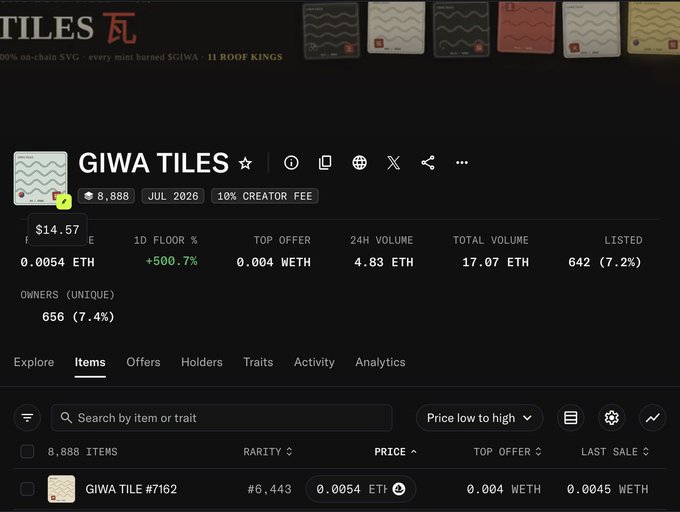Click the 0.0045 WETH last sale cell
Screen dimensions: 680x512
(608, 489)
